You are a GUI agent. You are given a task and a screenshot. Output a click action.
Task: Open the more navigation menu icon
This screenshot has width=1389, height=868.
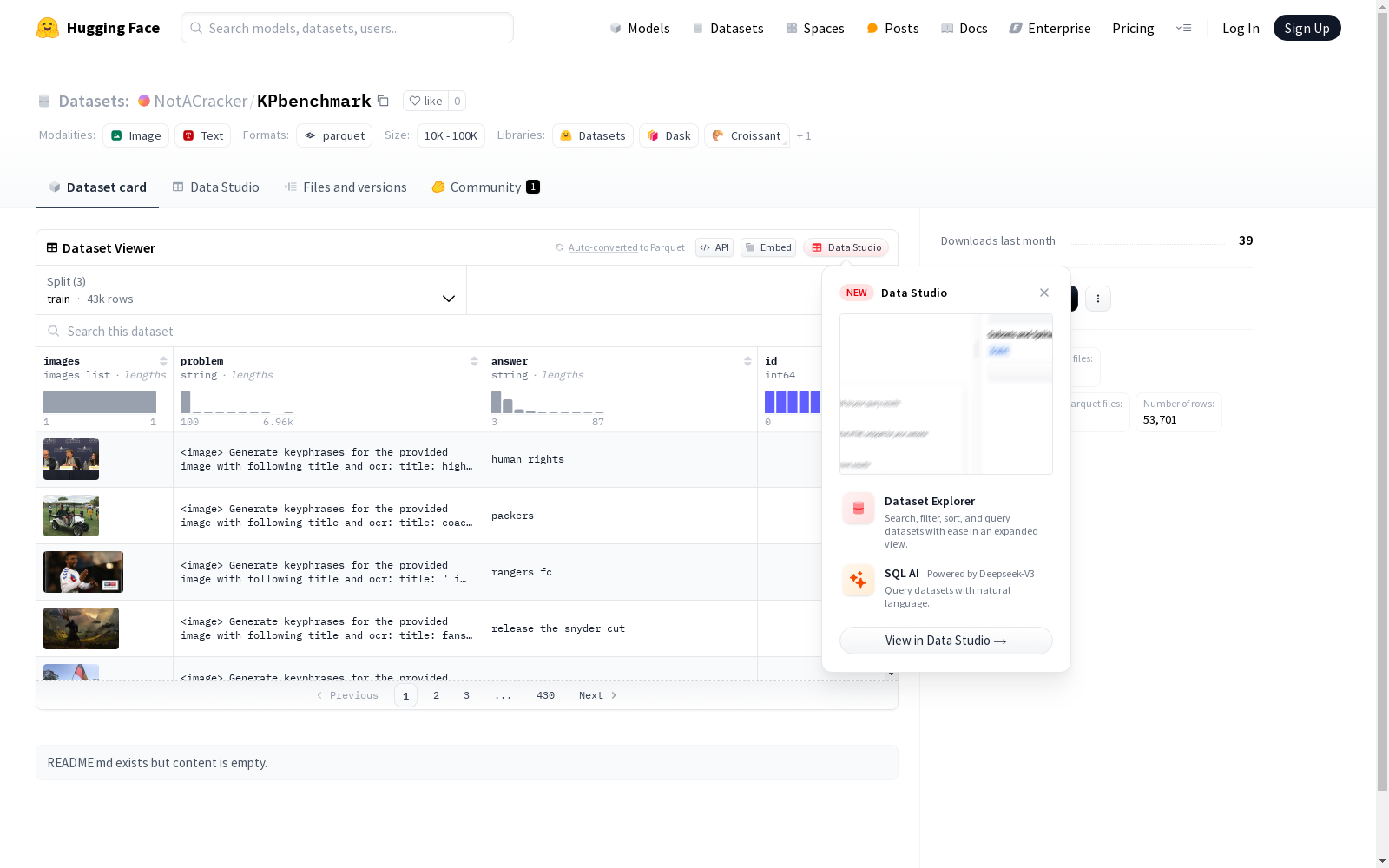pos(1183,28)
